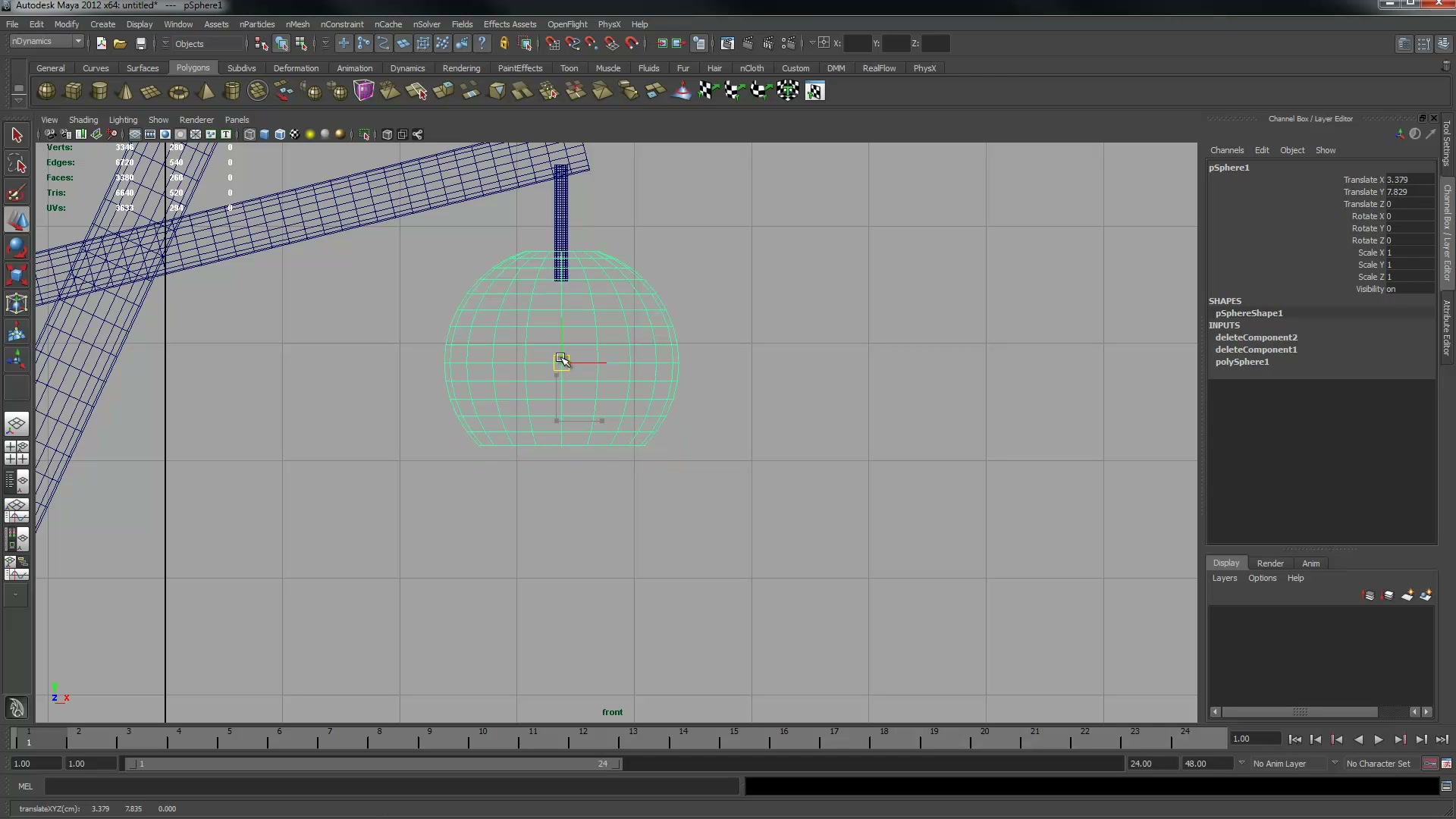
Task: Create a polygon torus from the shelf
Action: click(x=178, y=92)
